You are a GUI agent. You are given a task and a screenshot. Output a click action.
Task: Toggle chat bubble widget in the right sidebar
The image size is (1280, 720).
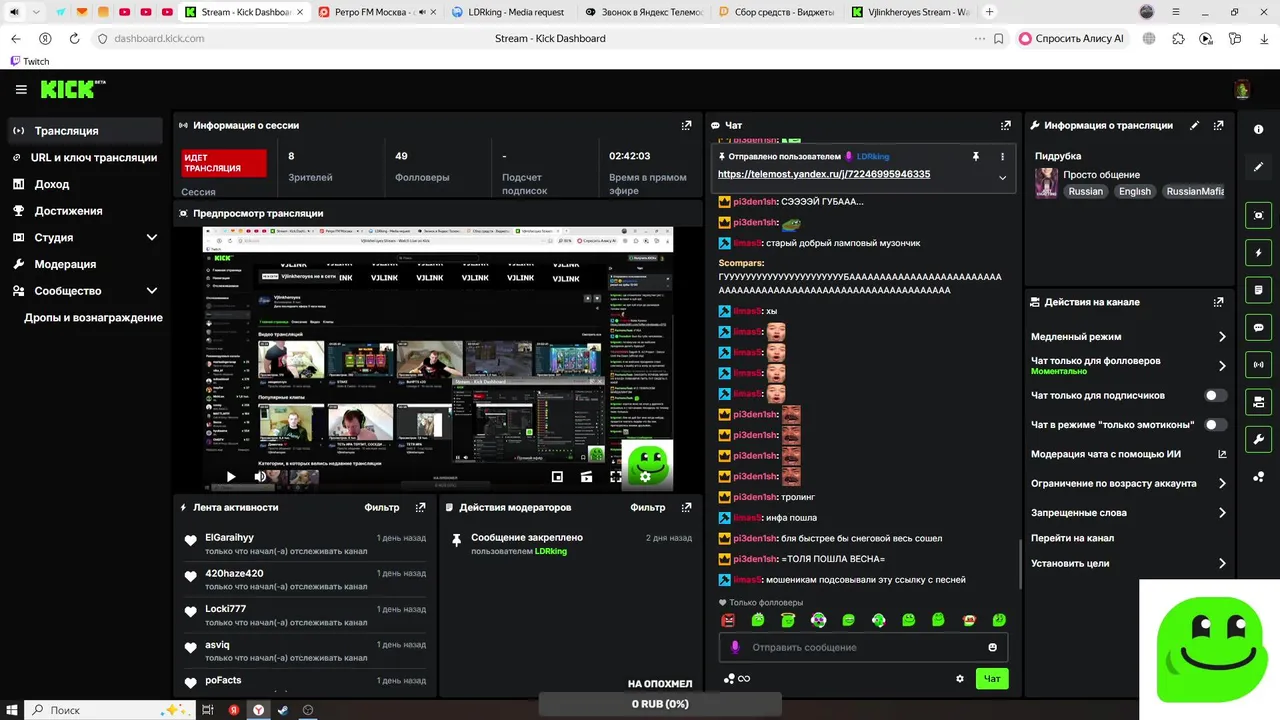1258,327
